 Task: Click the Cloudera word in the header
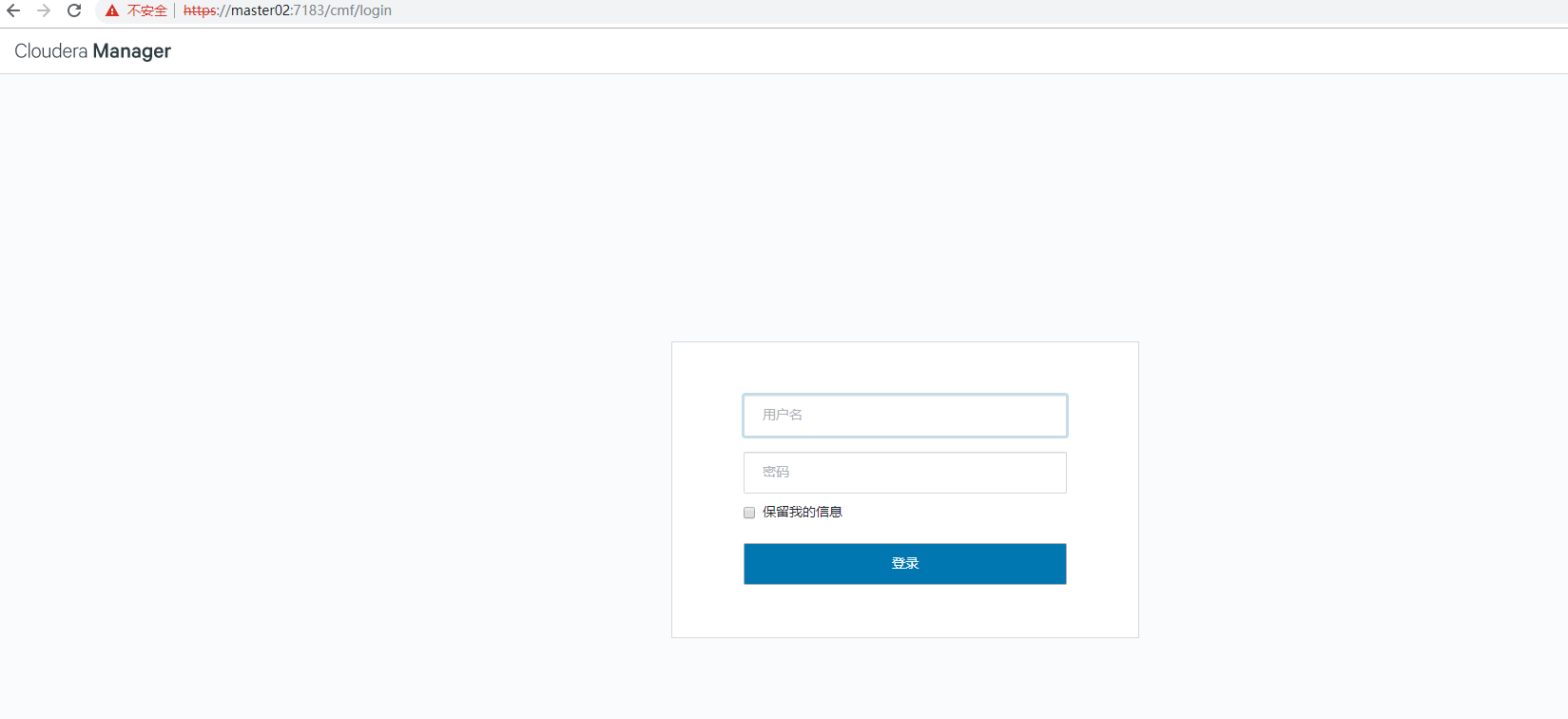click(51, 51)
